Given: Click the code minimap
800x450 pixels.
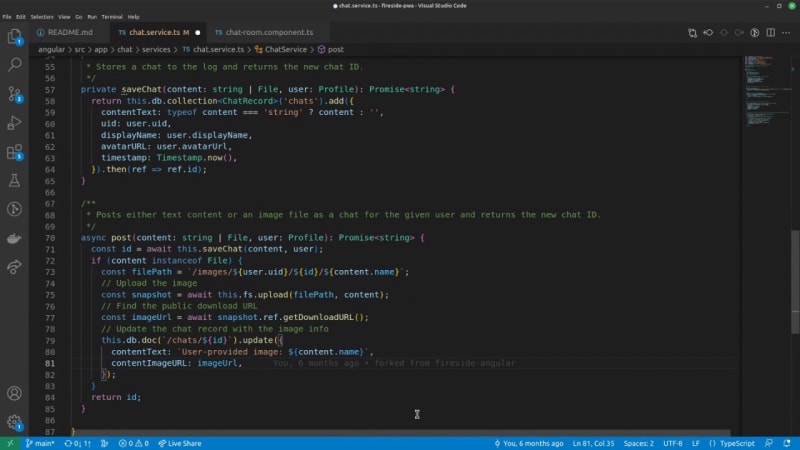Looking at the screenshot, I should click(765, 92).
